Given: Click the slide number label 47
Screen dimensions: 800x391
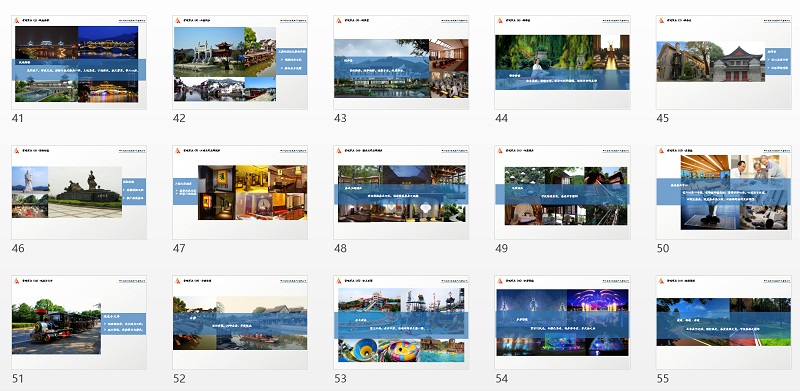Looking at the screenshot, I should (x=179, y=249).
